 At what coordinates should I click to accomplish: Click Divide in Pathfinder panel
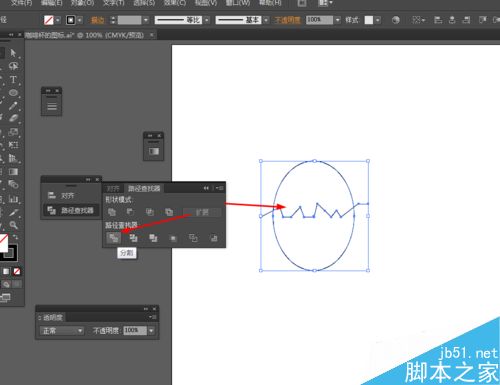(x=113, y=238)
